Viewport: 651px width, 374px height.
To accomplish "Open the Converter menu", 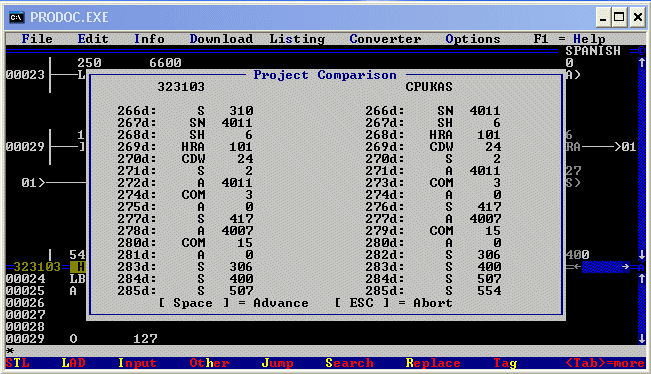I will click(385, 39).
